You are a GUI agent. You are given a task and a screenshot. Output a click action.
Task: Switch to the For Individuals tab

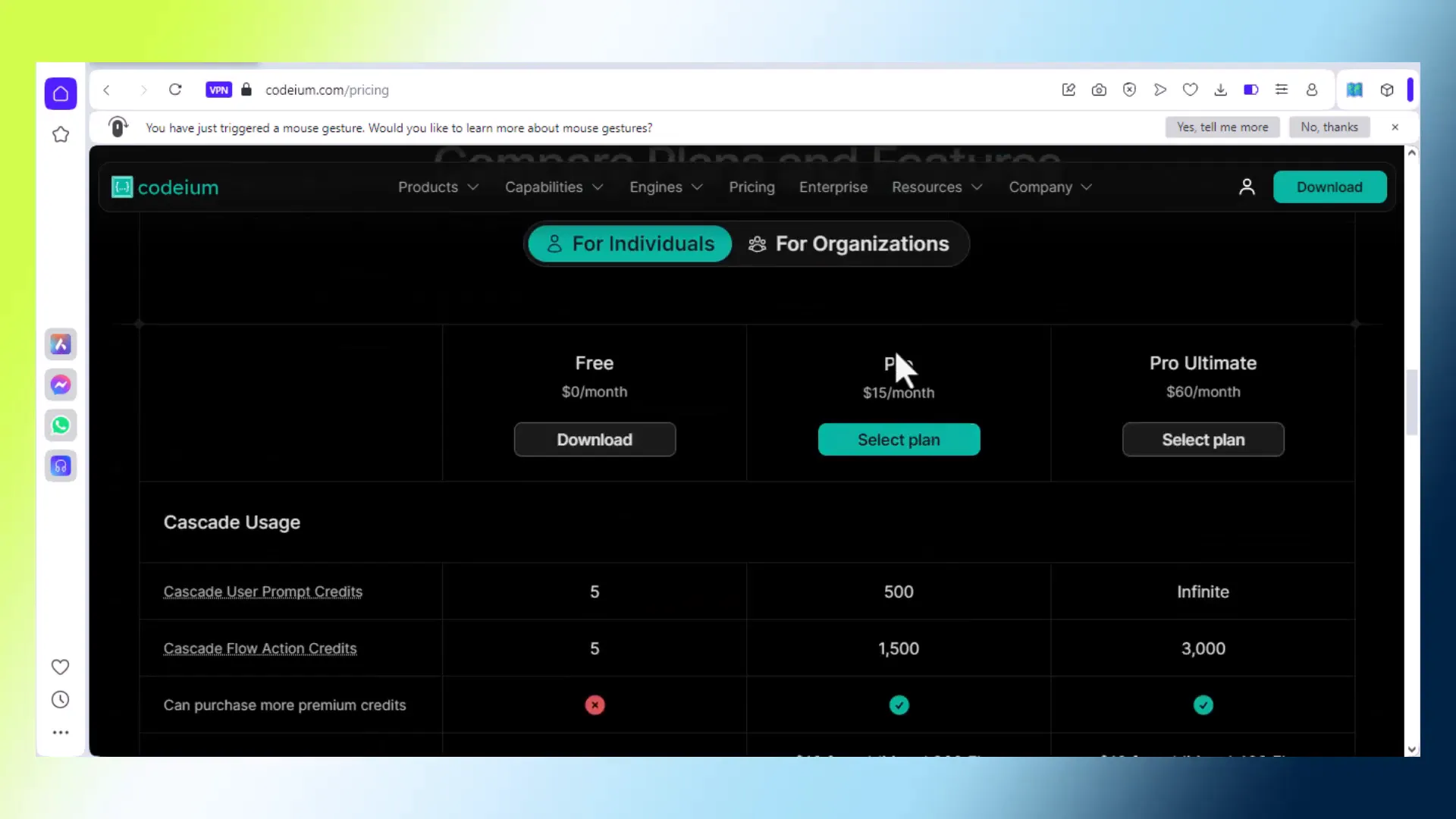click(x=629, y=243)
